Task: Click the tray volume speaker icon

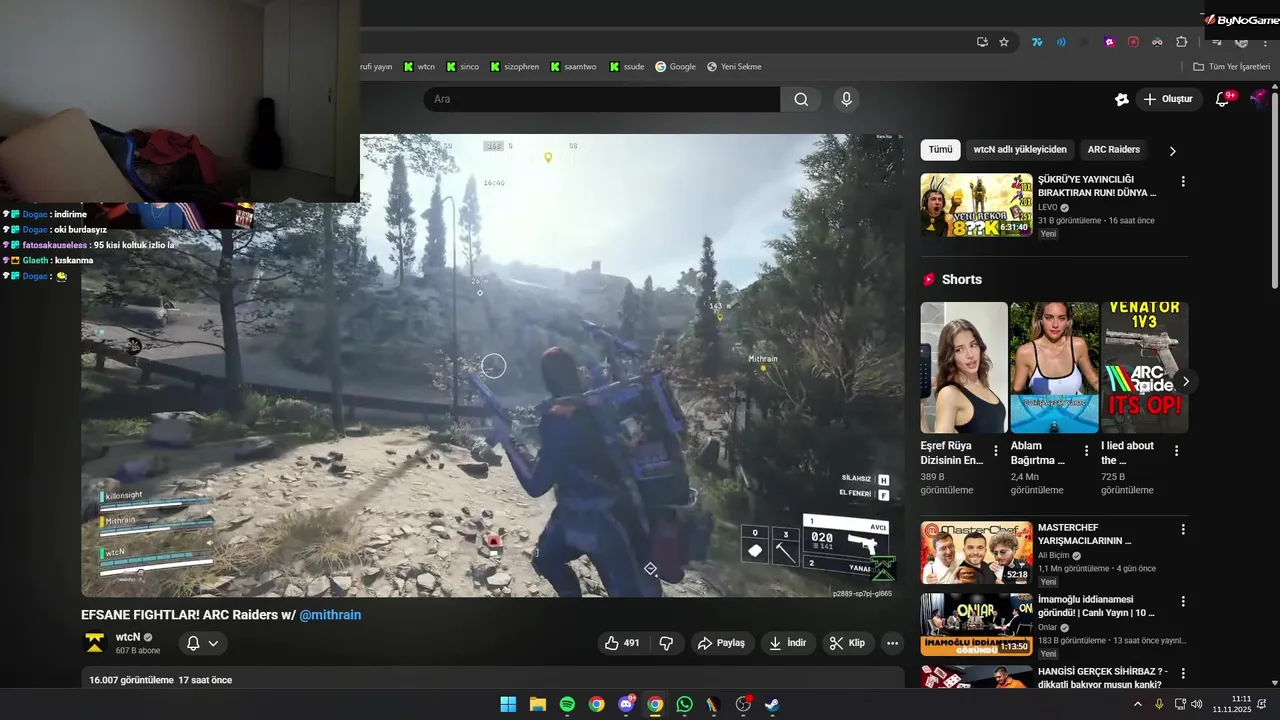Action: 1197,704
